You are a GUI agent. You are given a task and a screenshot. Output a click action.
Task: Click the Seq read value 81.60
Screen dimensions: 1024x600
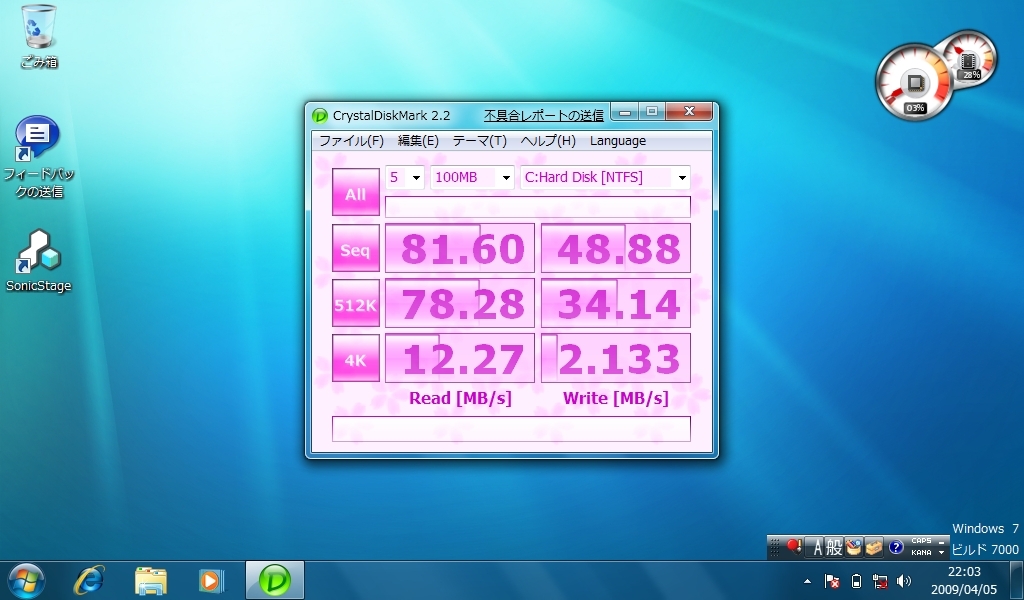tap(460, 248)
